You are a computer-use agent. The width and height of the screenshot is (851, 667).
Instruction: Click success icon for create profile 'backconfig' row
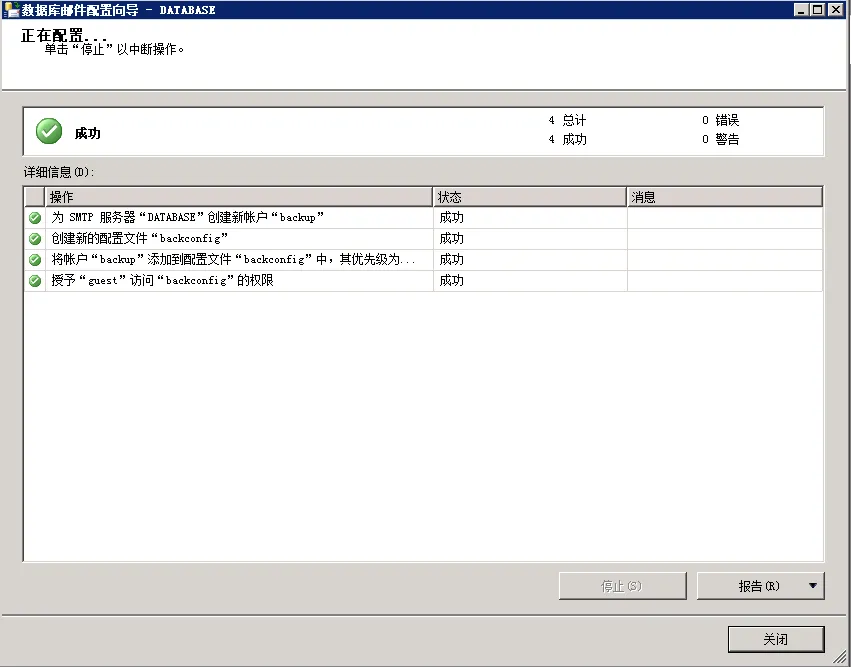35,239
